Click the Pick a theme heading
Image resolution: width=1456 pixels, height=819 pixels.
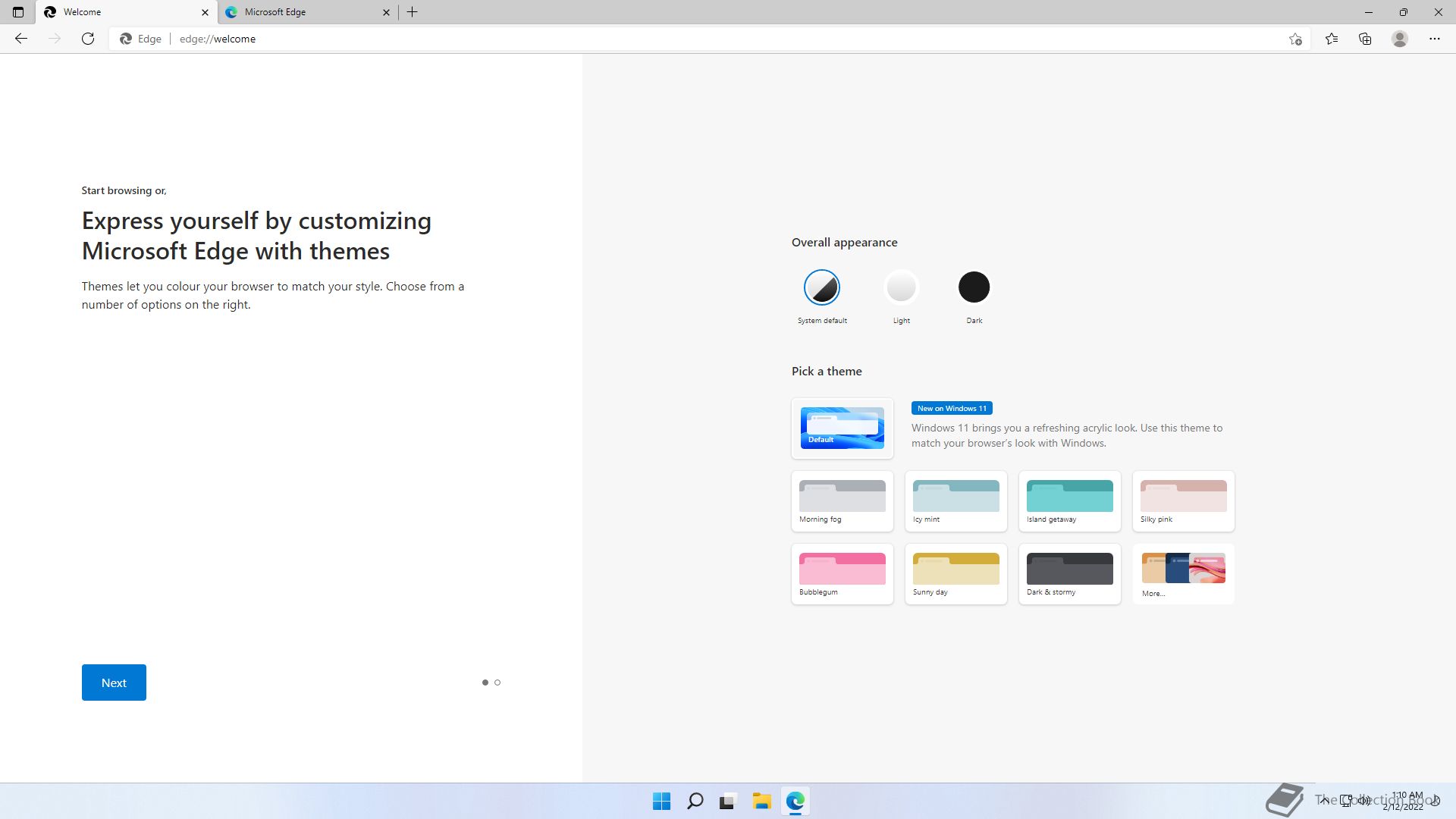point(827,371)
